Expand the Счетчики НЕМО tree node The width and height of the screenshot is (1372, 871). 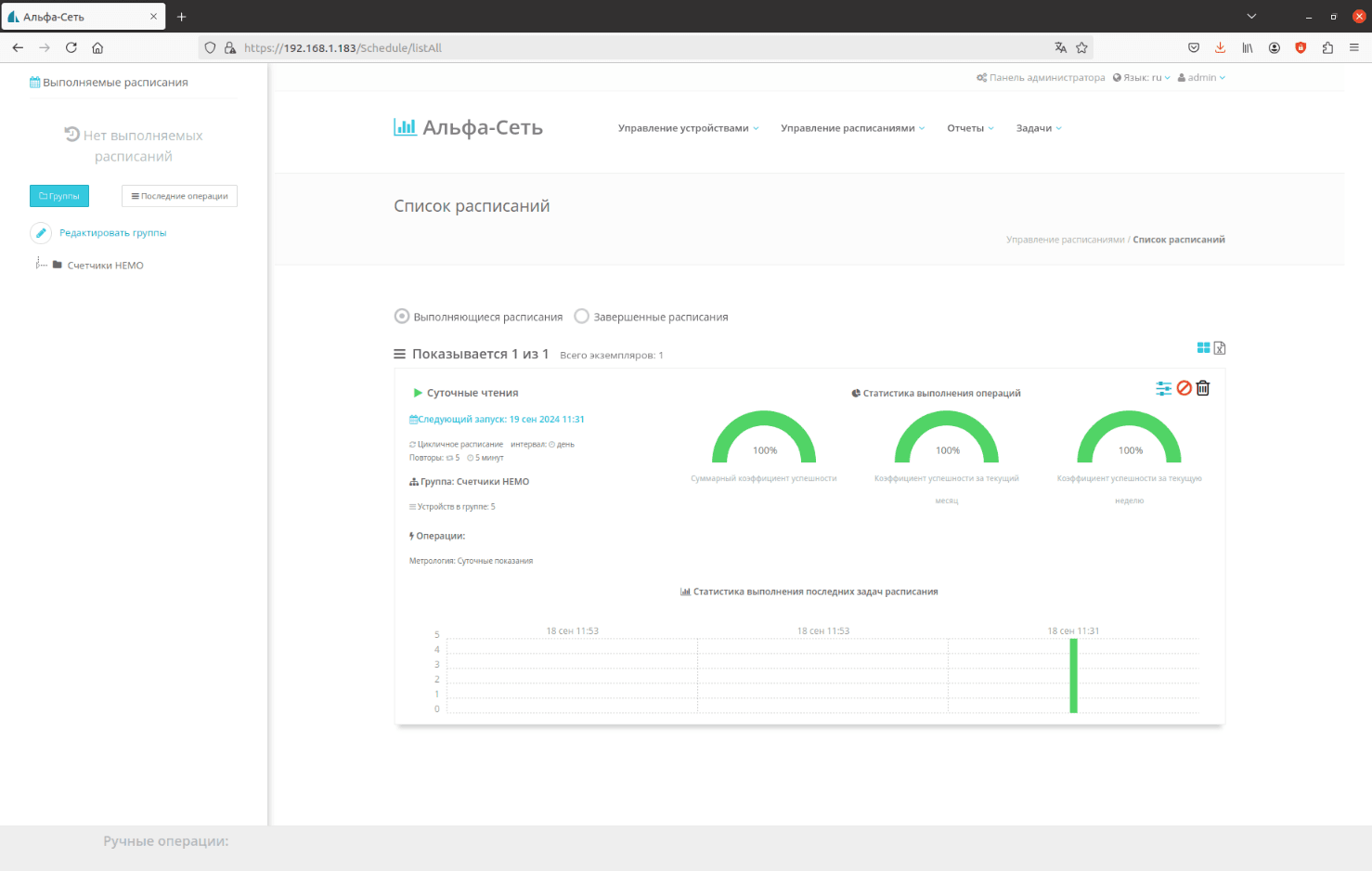[40, 265]
